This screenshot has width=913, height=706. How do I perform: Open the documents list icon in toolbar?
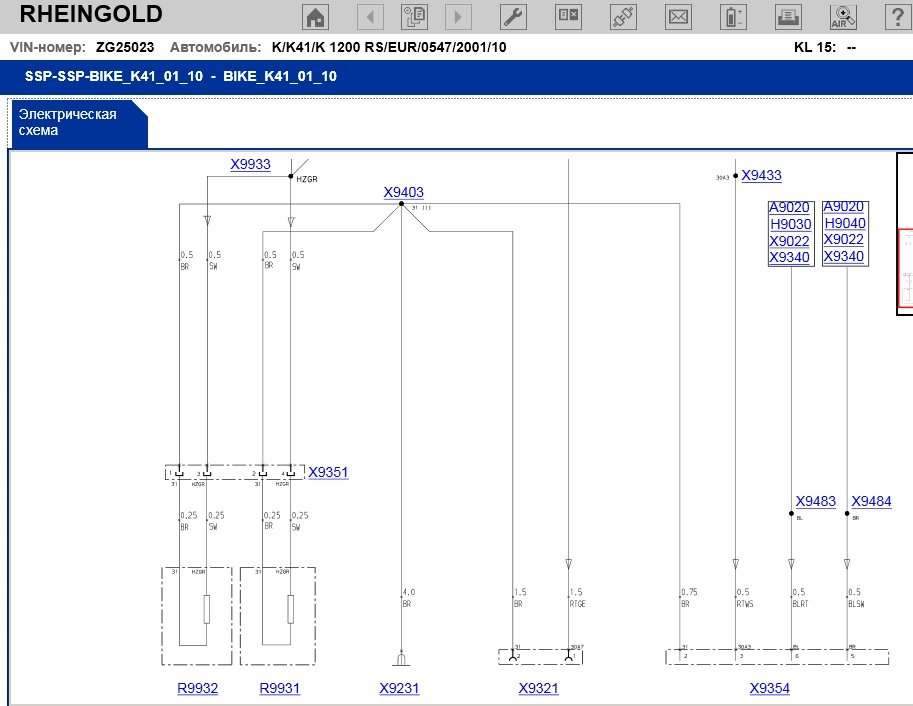[414, 16]
